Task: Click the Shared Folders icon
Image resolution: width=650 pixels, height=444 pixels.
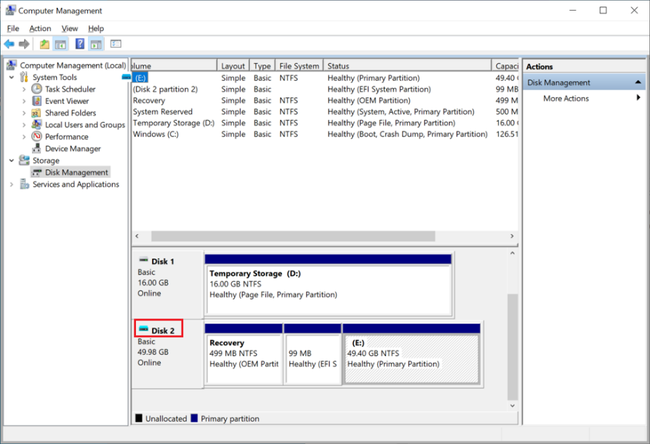Action: [36, 113]
